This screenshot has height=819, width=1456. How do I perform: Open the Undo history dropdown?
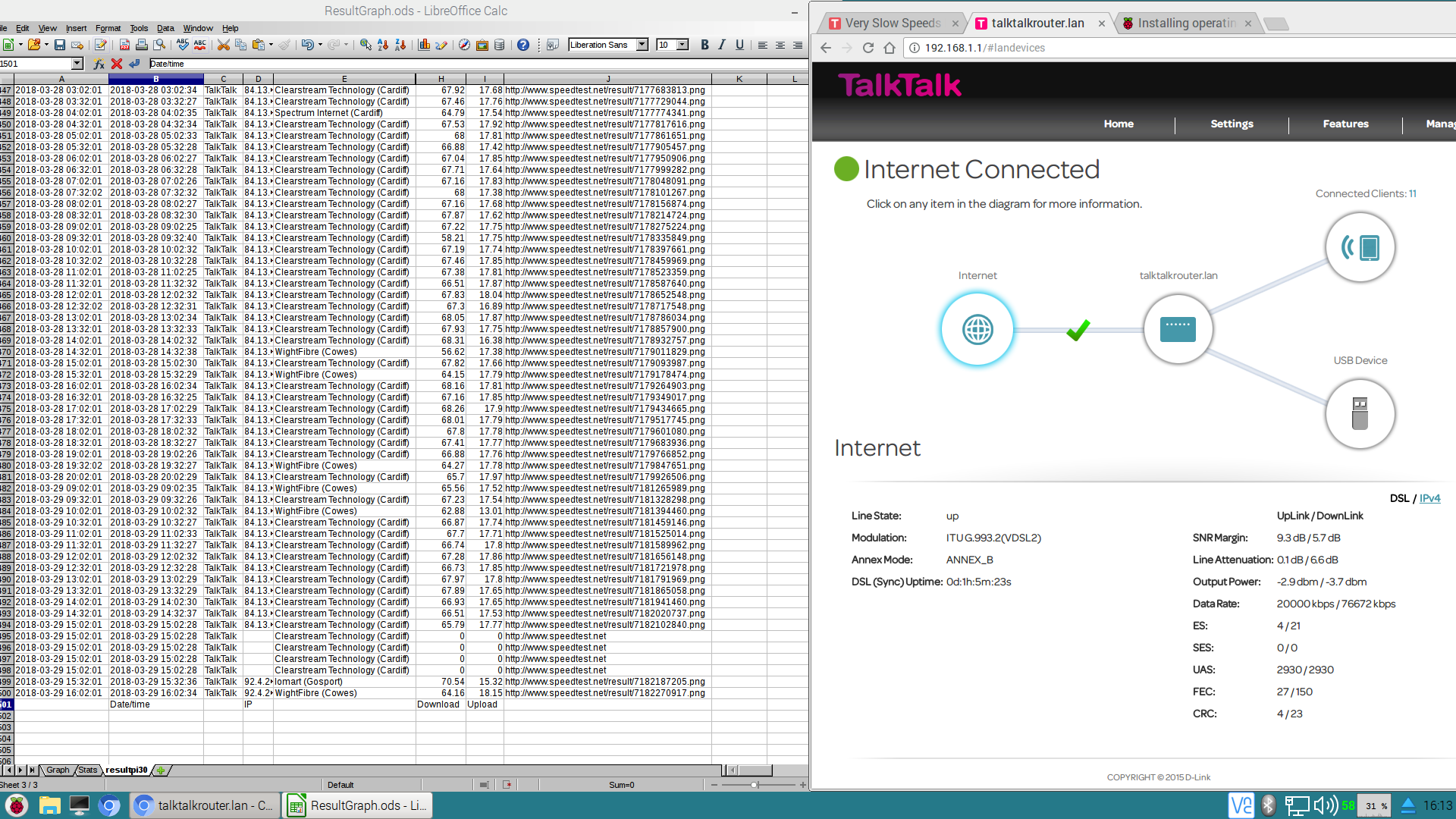pyautogui.click(x=319, y=45)
